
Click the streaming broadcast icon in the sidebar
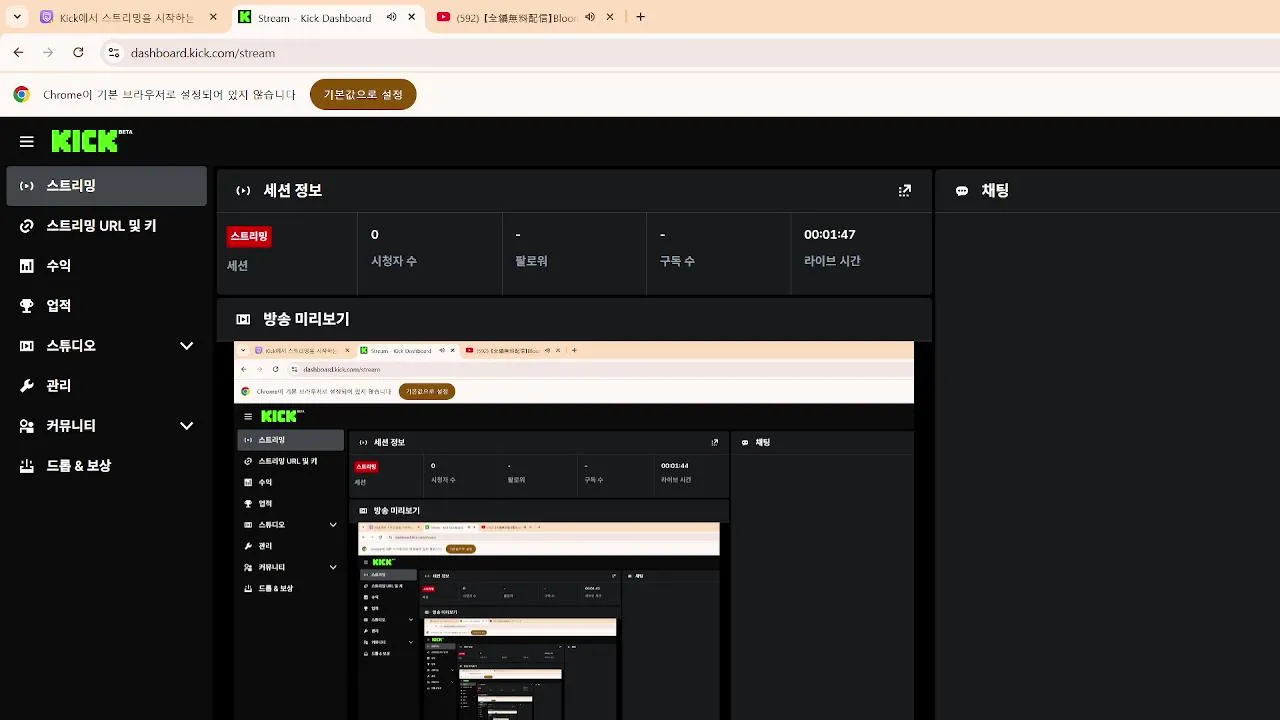click(27, 186)
